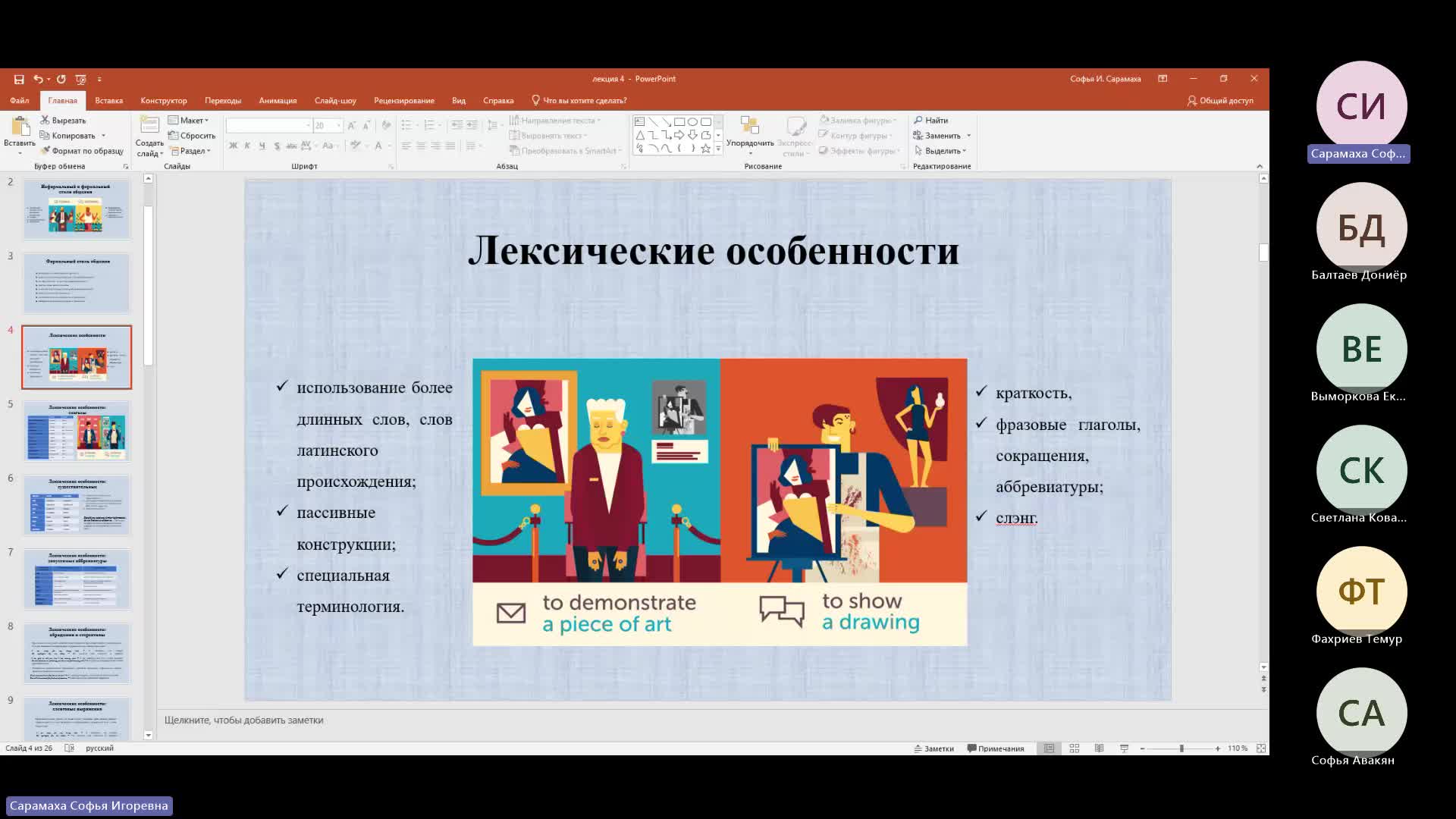Click Вырезать cut button
1456x819 pixels.
point(64,120)
